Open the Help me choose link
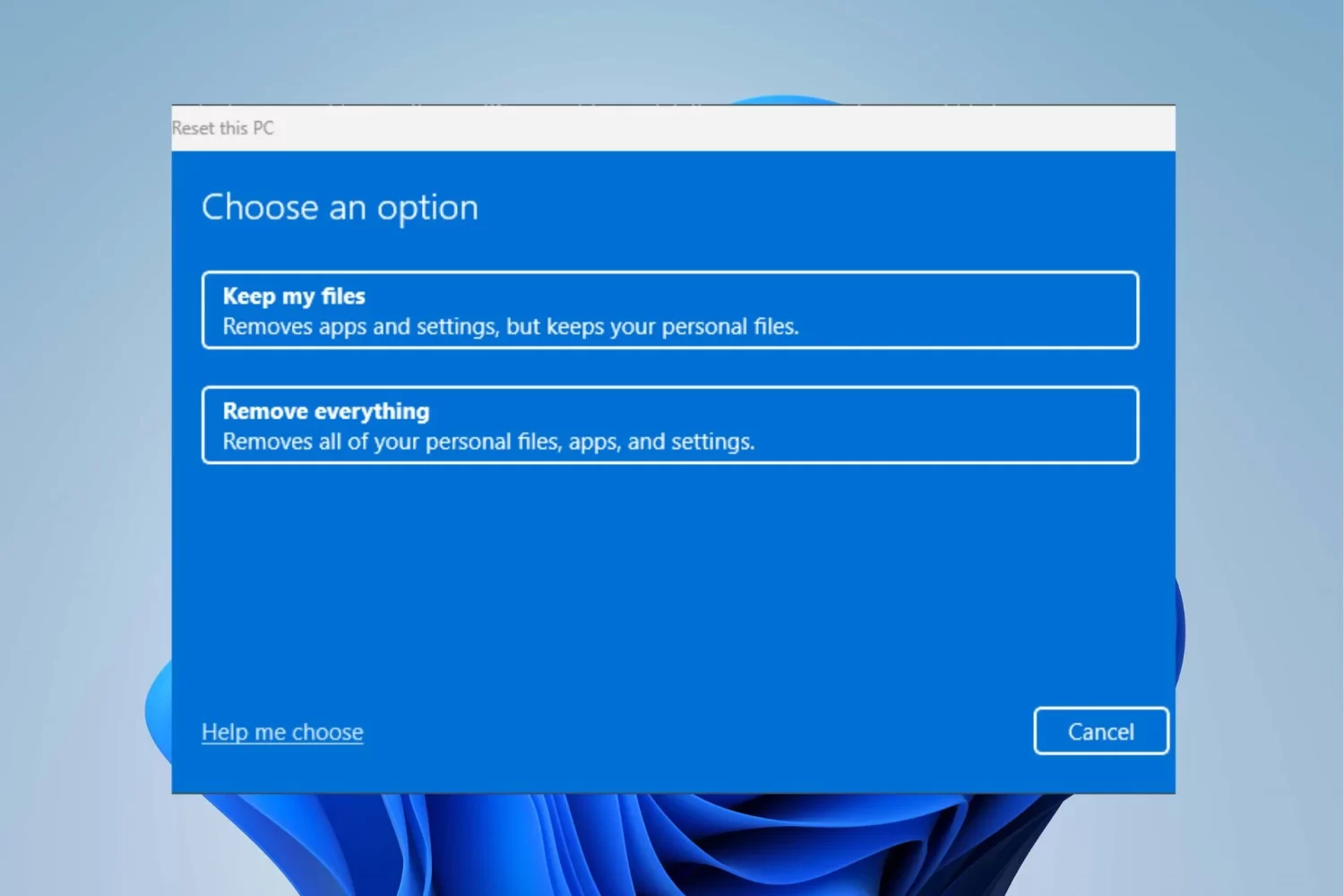The image size is (1344, 896). [x=282, y=732]
